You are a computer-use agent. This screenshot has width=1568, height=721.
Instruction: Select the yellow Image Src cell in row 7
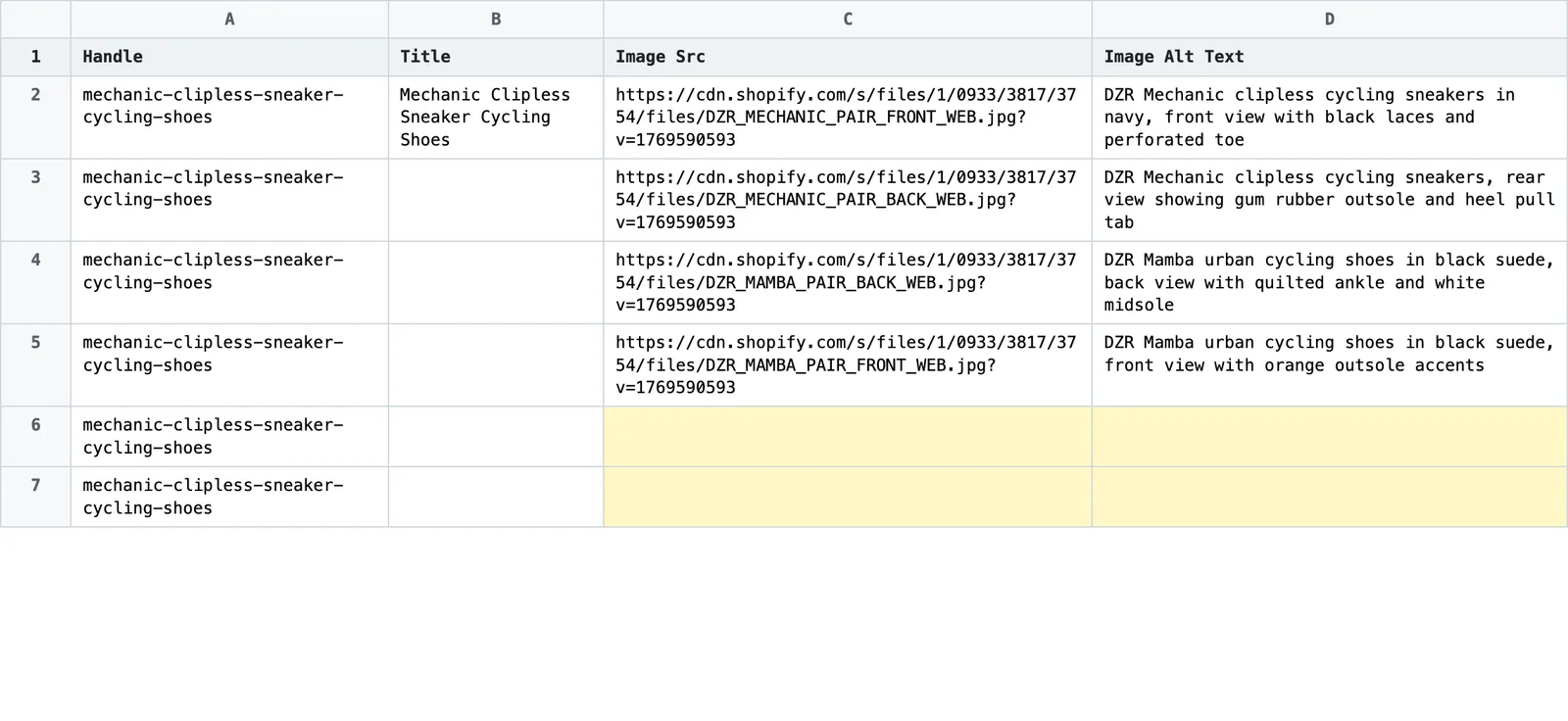848,497
